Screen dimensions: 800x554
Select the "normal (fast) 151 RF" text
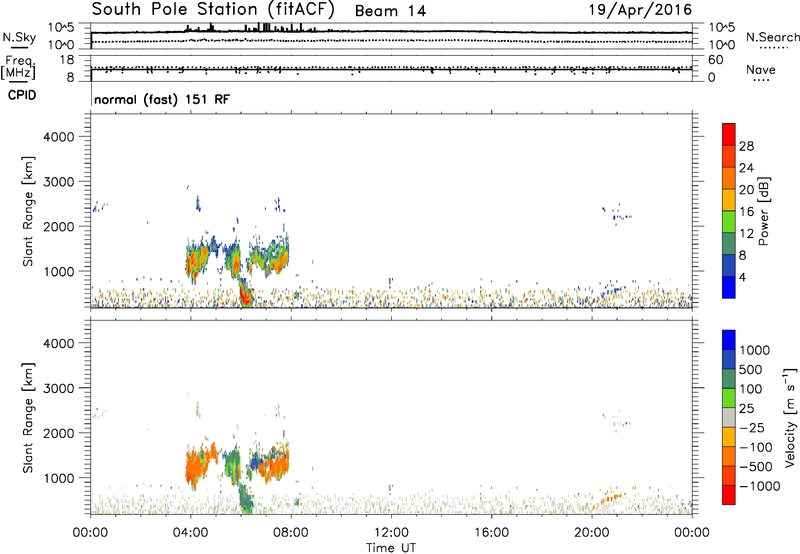pos(162,99)
